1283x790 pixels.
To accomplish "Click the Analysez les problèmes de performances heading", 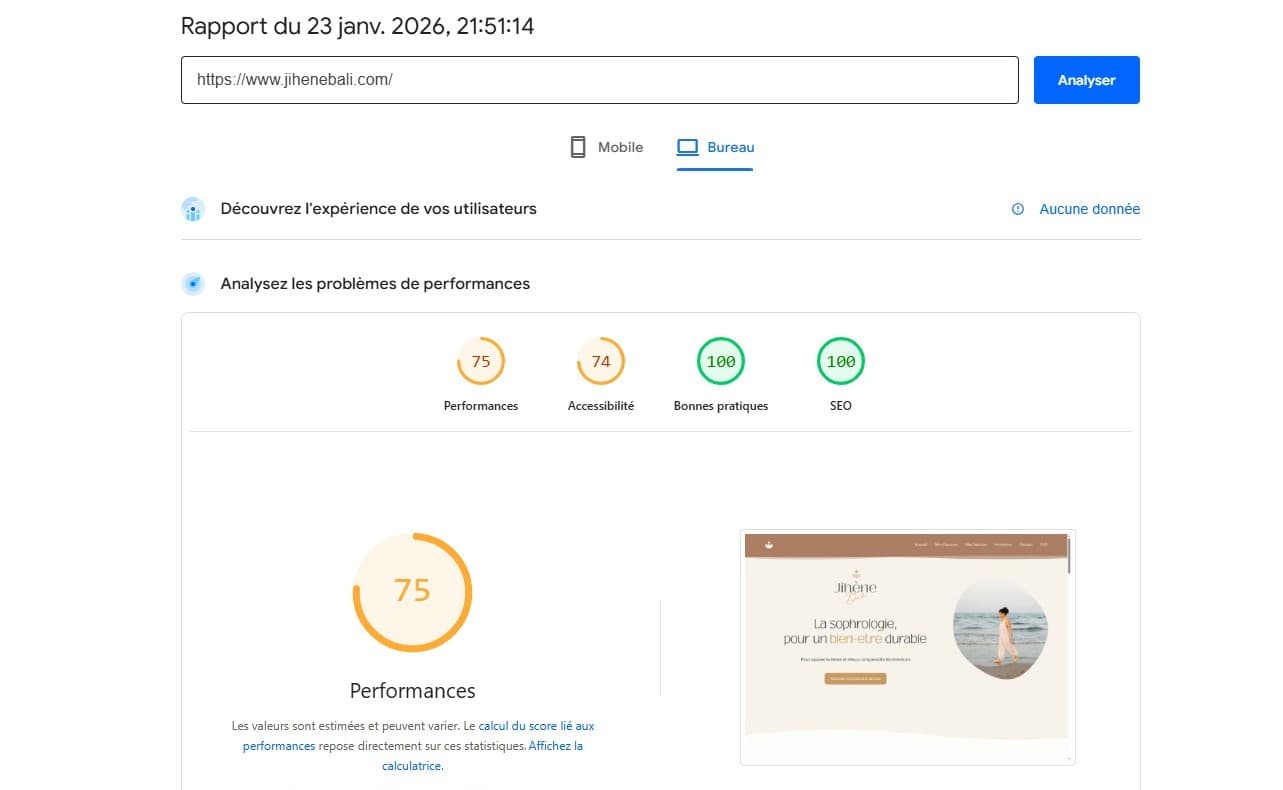I will 375,284.
